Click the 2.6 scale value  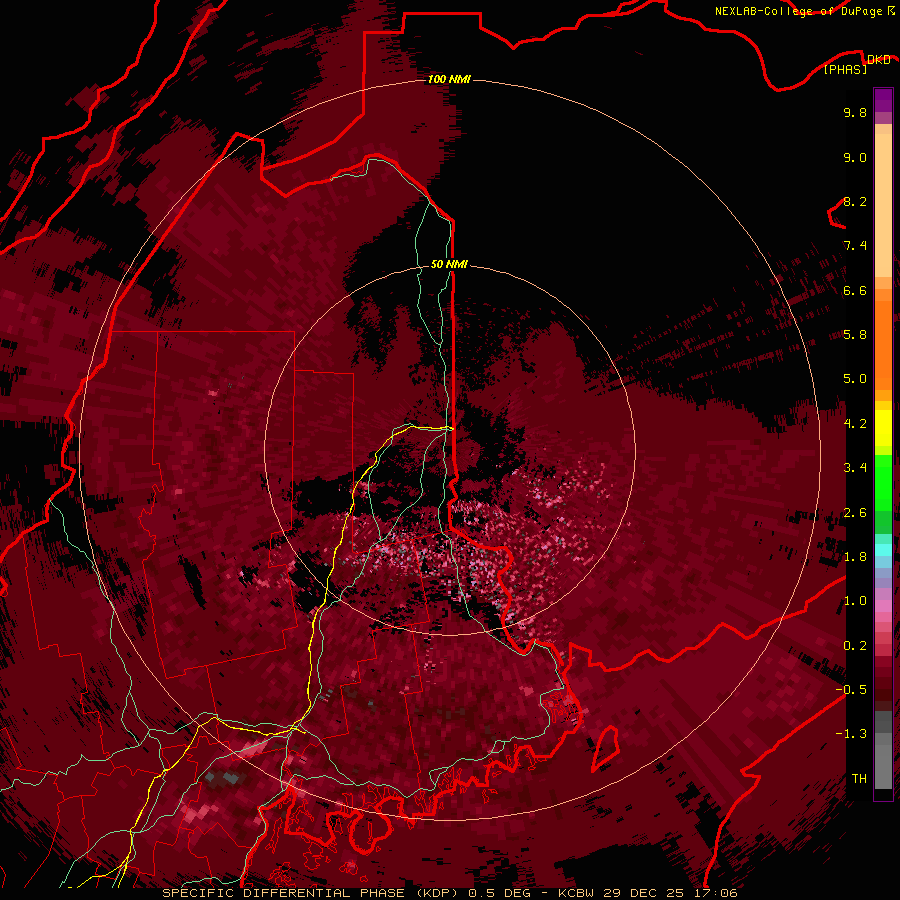tap(855, 513)
